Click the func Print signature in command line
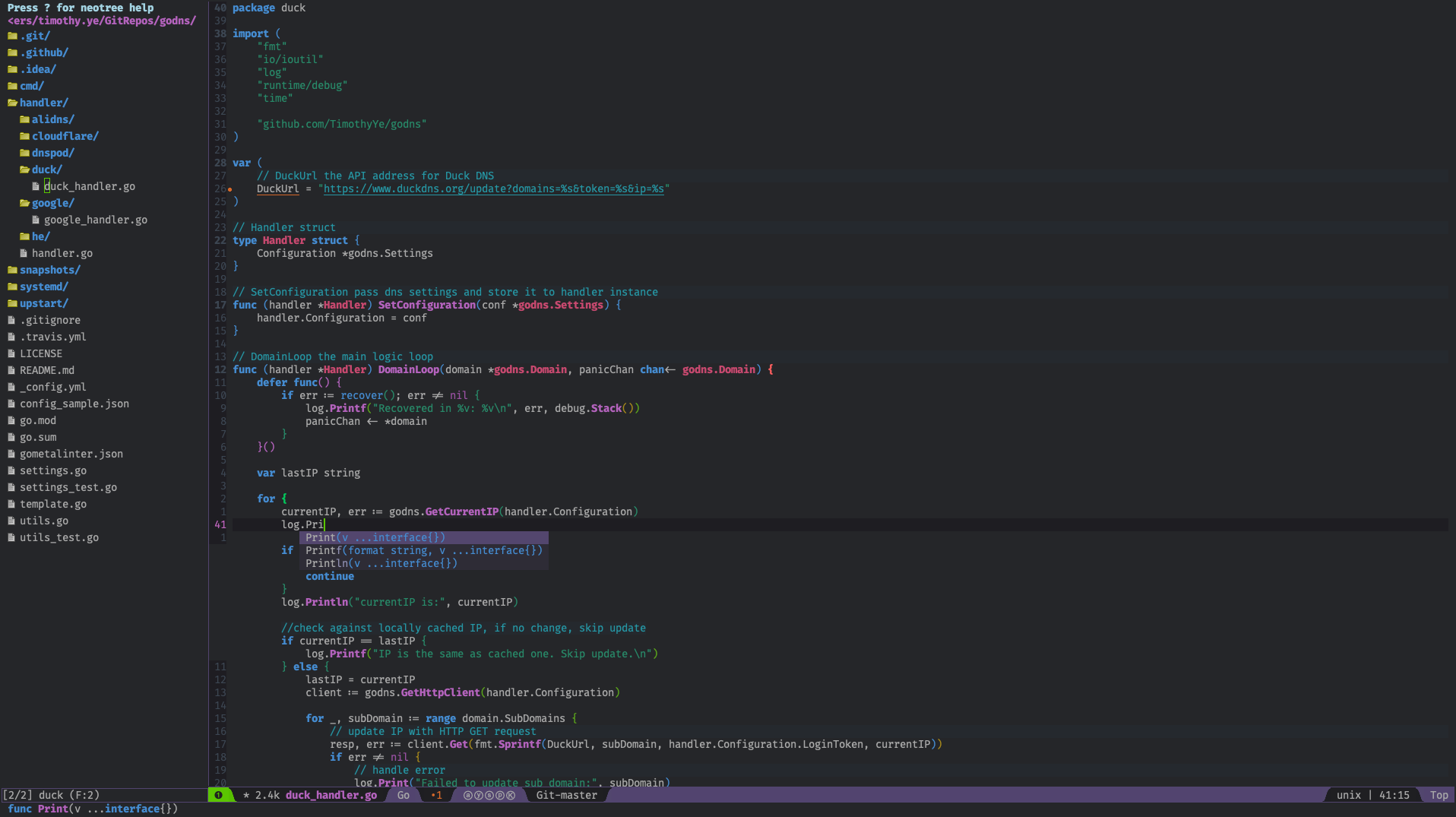The image size is (1456, 817). click(93, 809)
